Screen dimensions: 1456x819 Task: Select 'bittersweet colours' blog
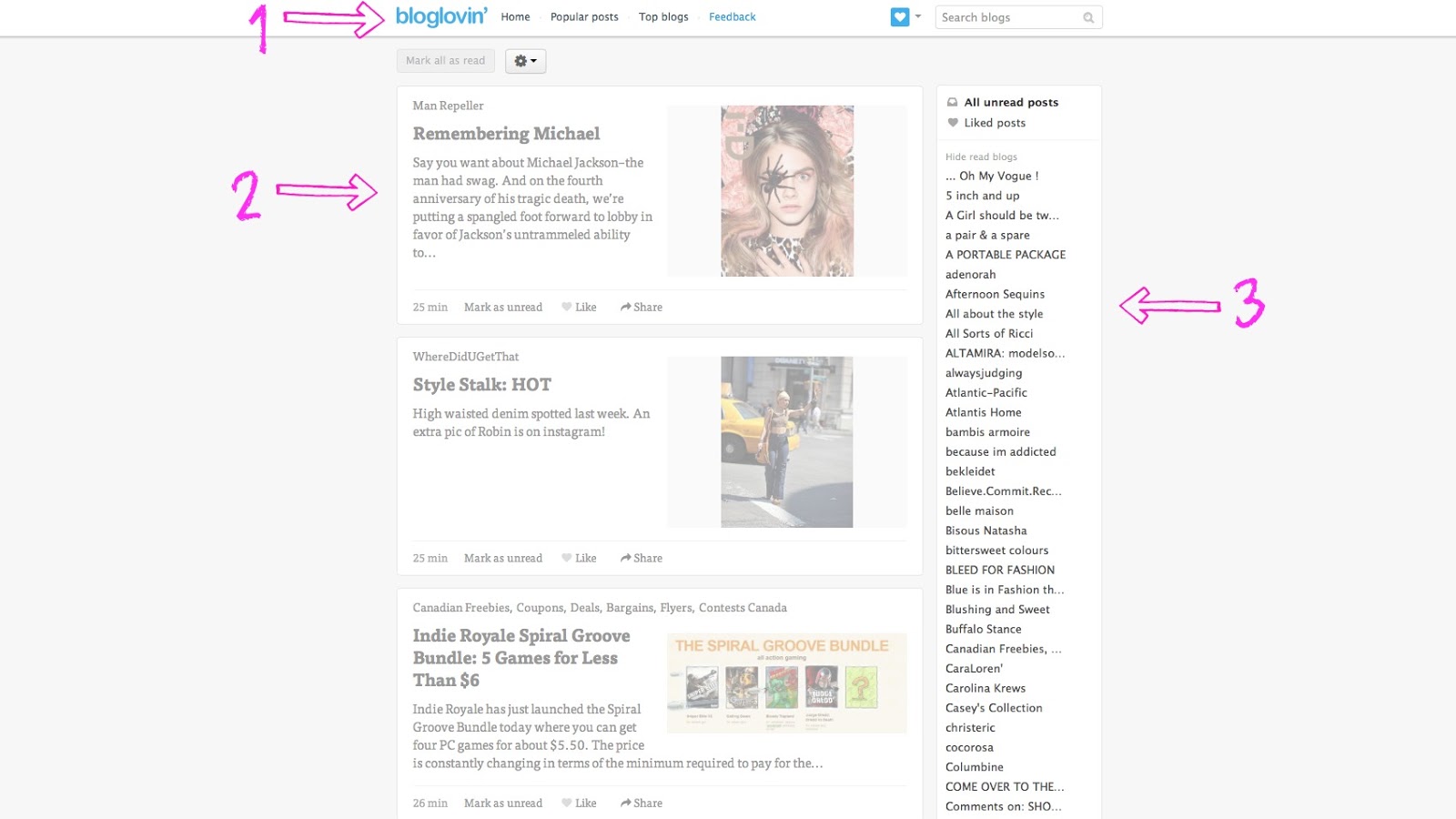996,551
